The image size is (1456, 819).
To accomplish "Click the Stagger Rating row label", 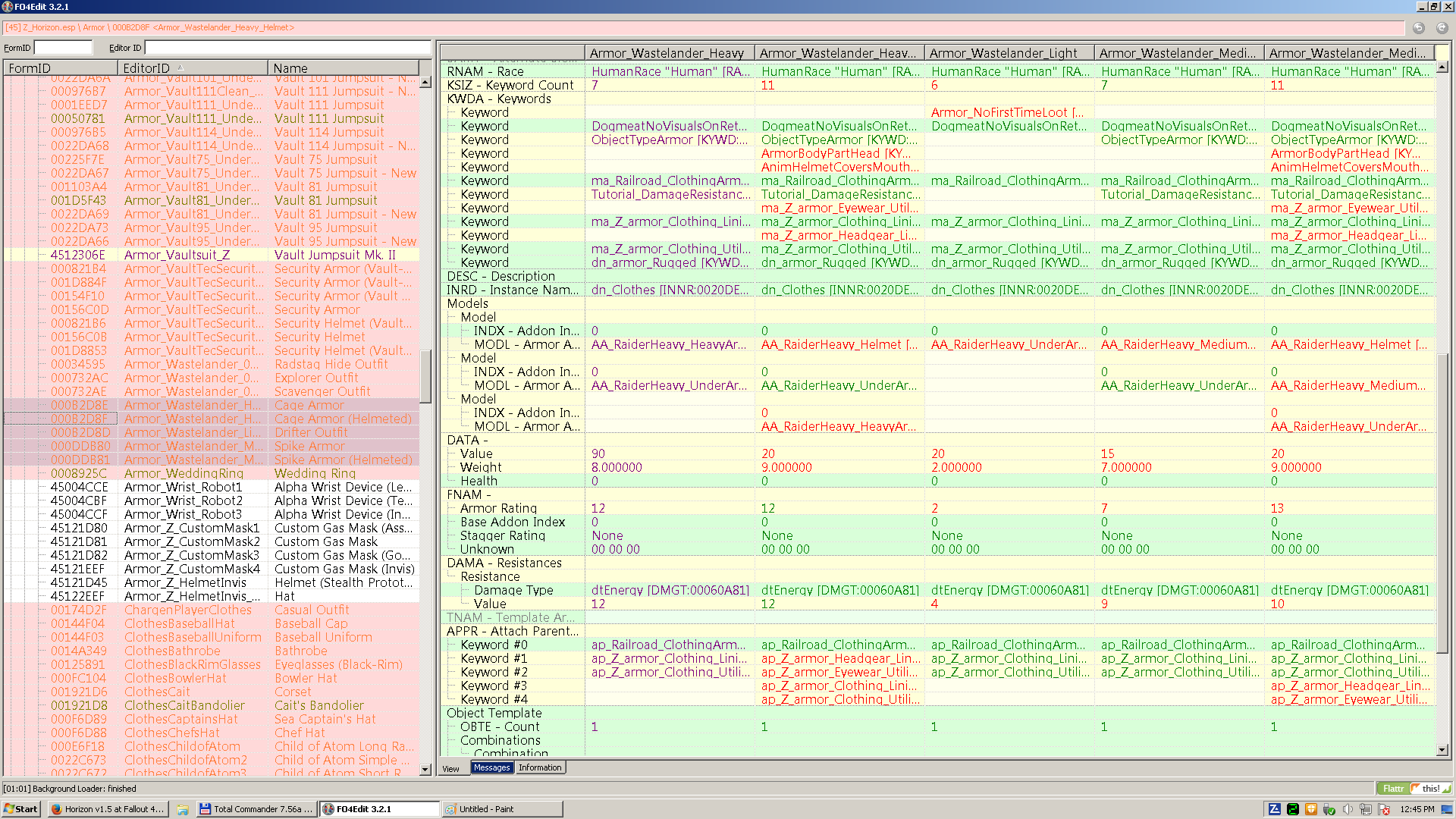I will (502, 535).
